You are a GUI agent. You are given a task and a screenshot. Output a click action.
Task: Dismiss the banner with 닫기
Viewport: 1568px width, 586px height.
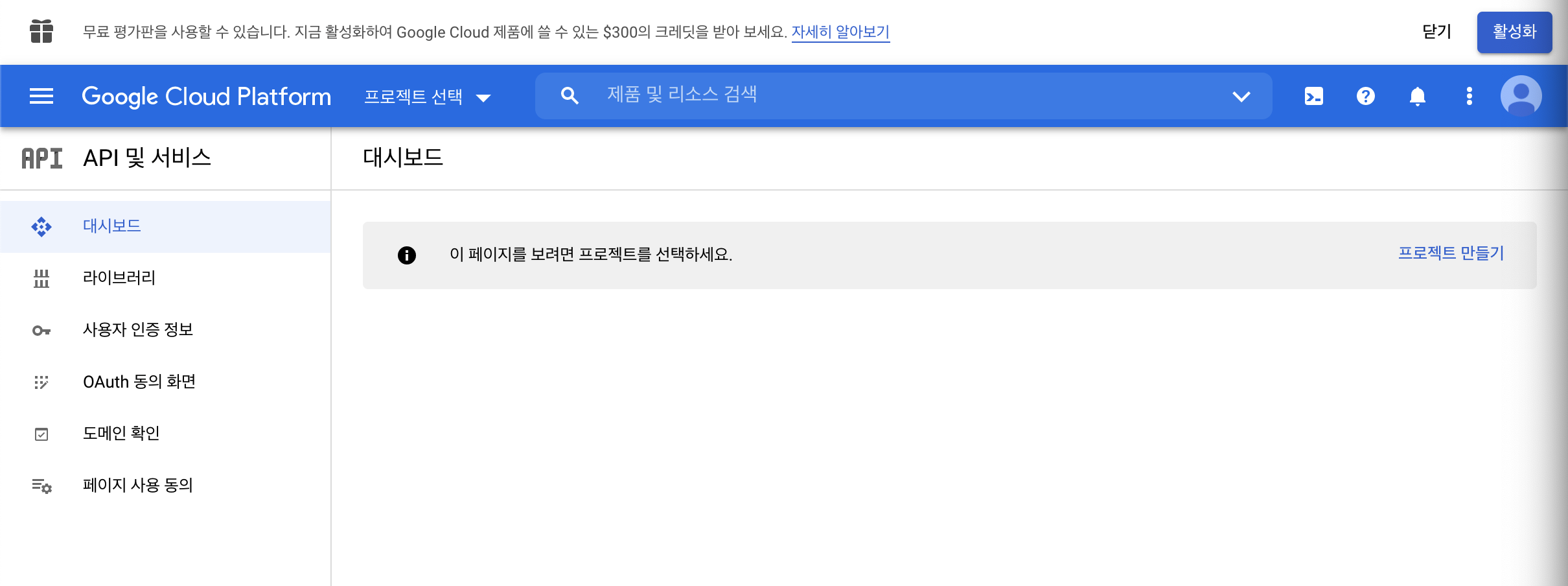coord(1436,32)
